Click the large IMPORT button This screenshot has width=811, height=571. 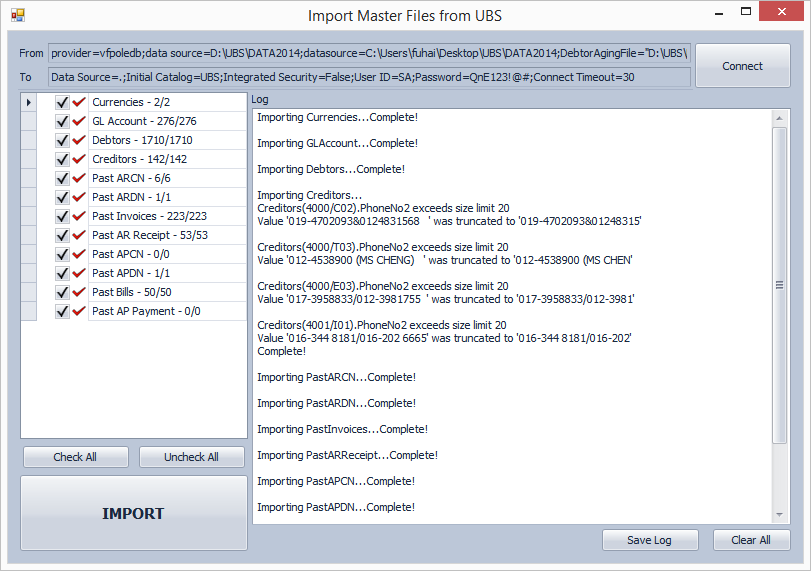point(133,513)
